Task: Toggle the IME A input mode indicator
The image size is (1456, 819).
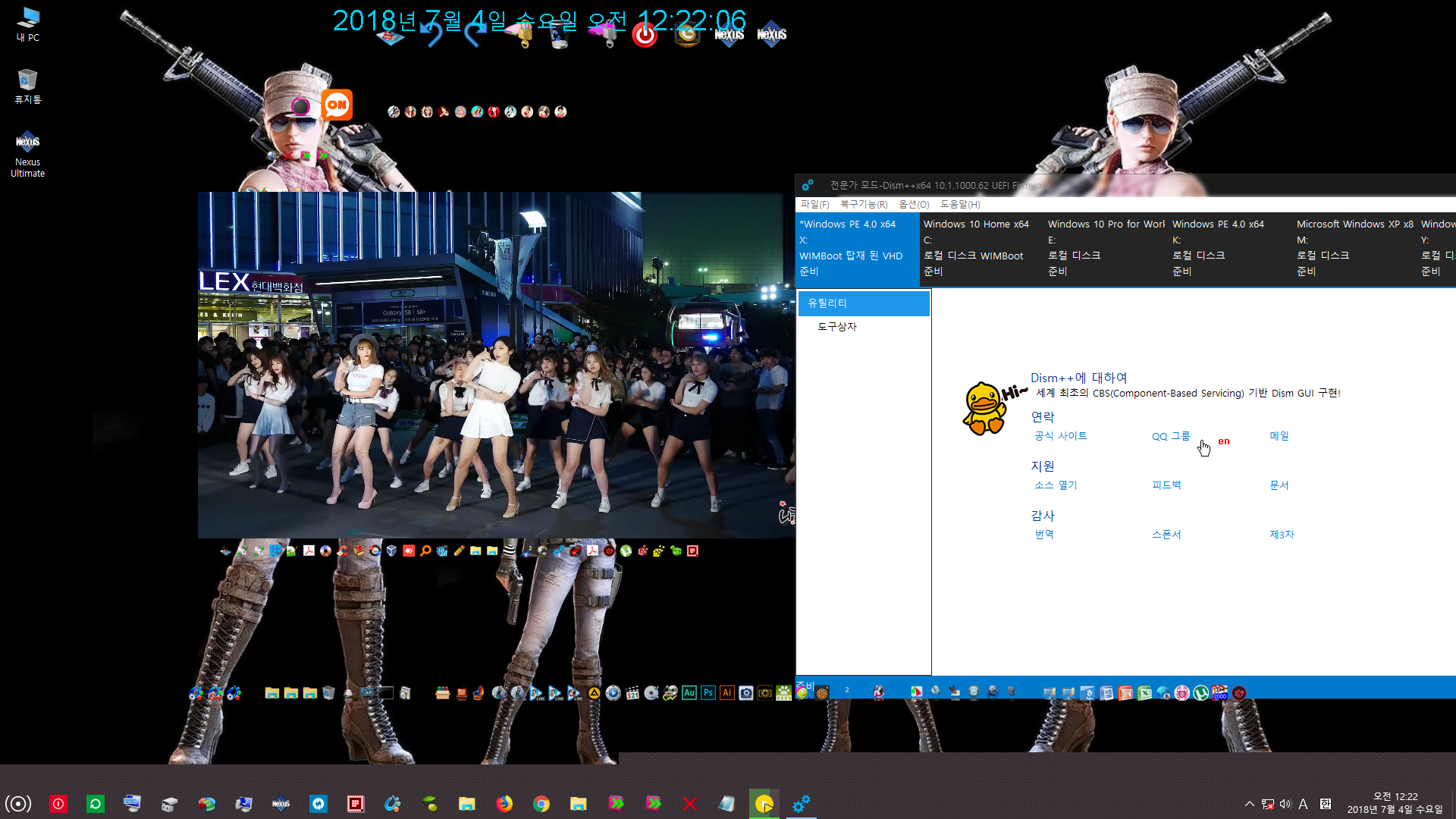Action: [x=1303, y=804]
